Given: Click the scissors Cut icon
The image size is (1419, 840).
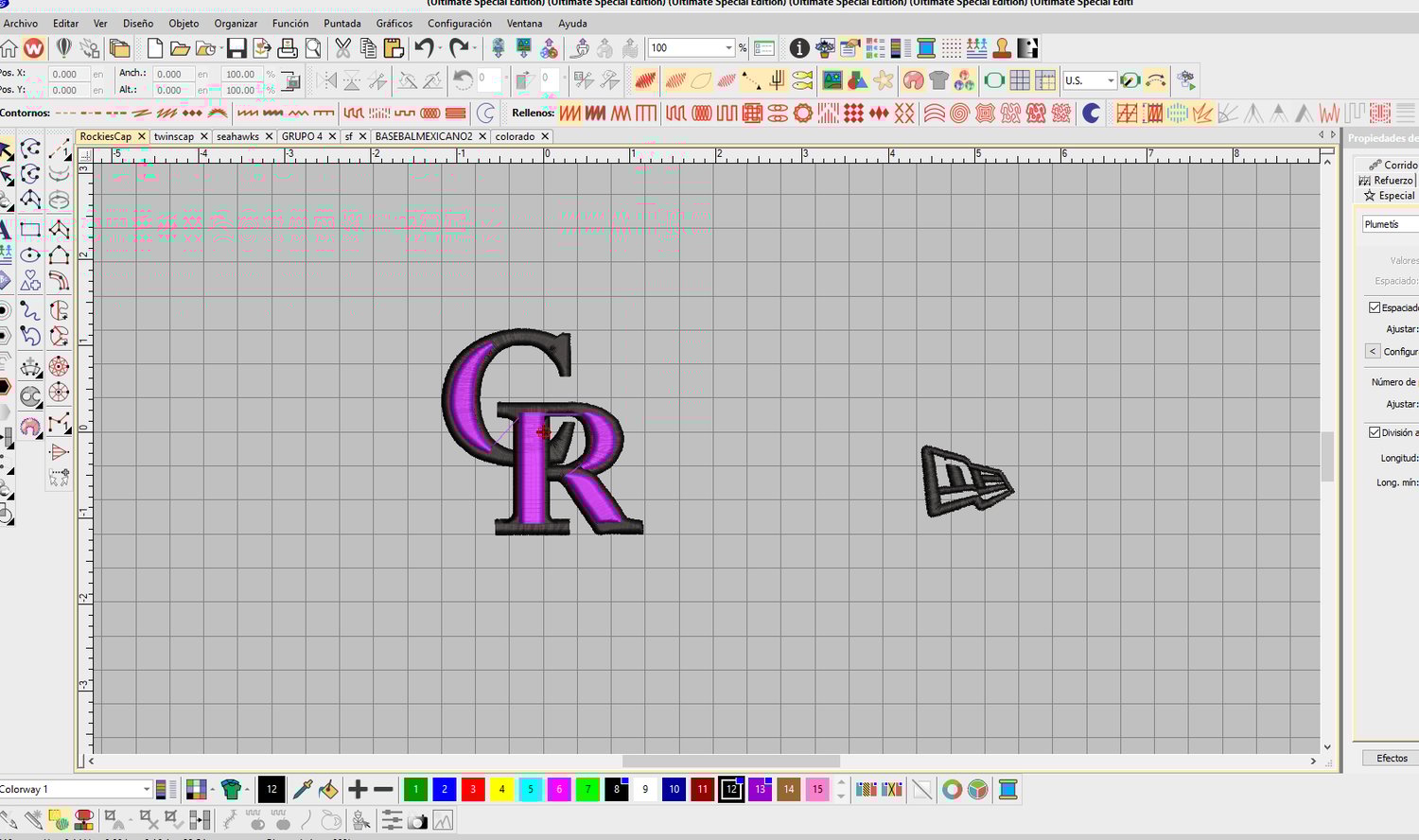Looking at the screenshot, I should click(x=342, y=48).
